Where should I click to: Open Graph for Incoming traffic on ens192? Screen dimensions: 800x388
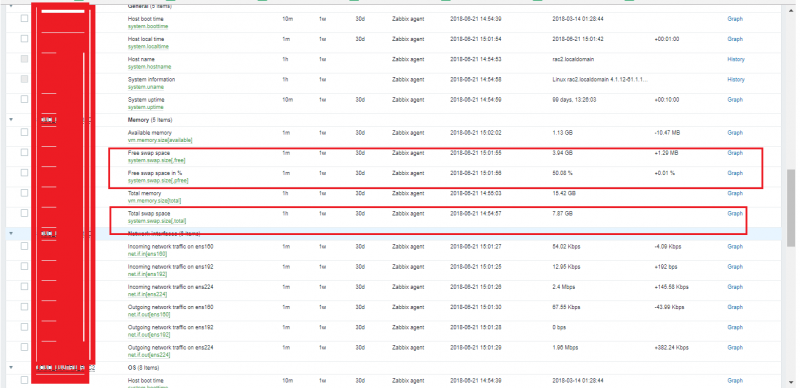[735, 266]
